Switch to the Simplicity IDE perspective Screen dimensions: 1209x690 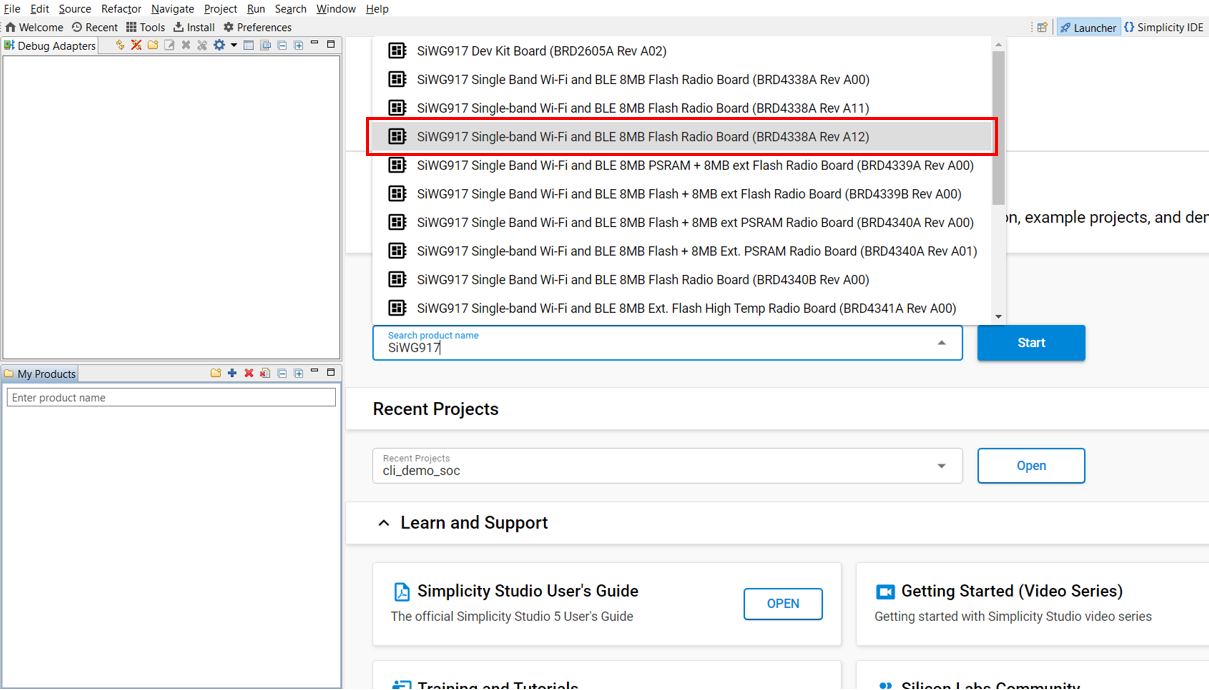point(1163,28)
